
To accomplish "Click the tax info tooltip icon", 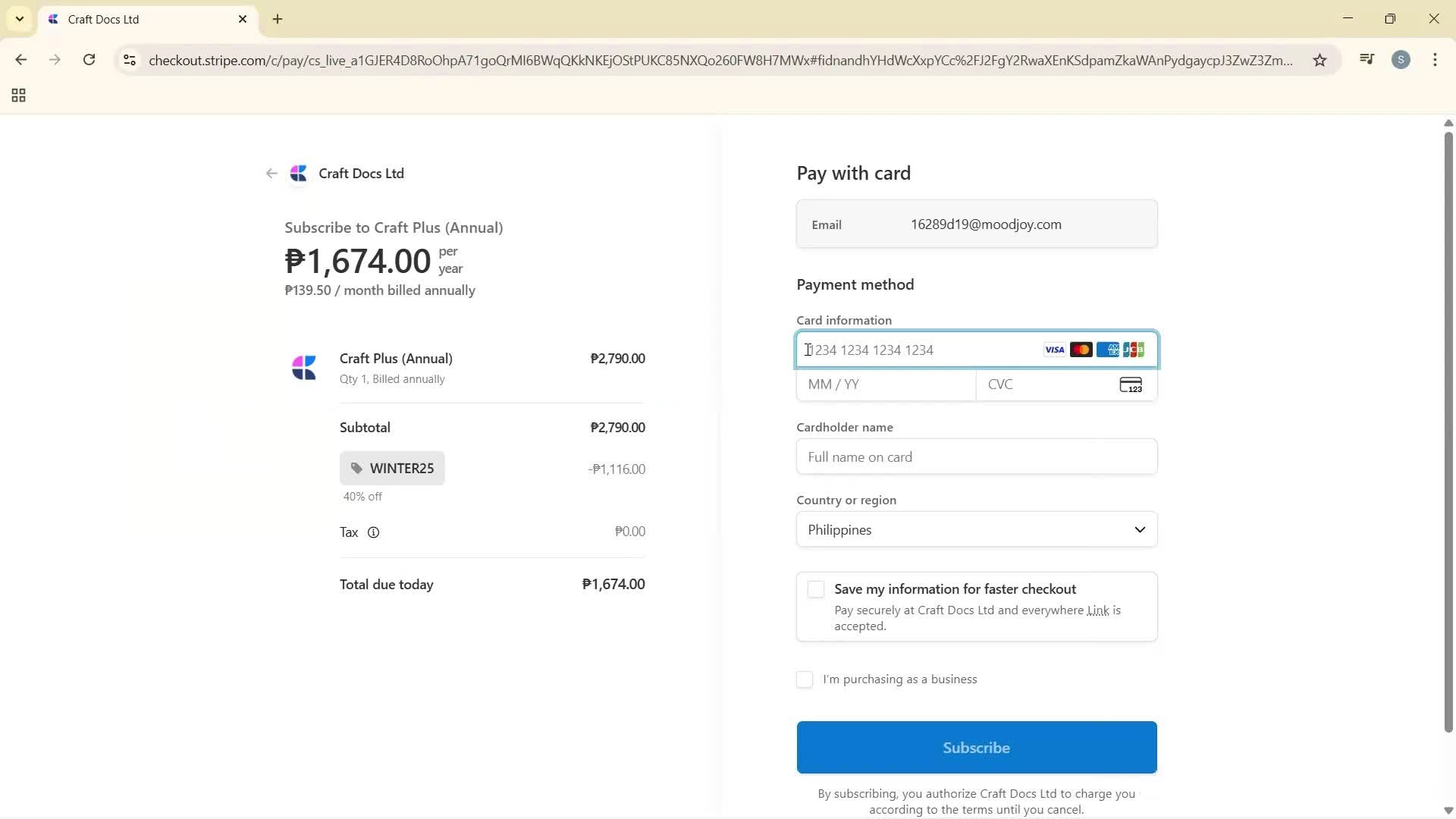I will coord(372,532).
